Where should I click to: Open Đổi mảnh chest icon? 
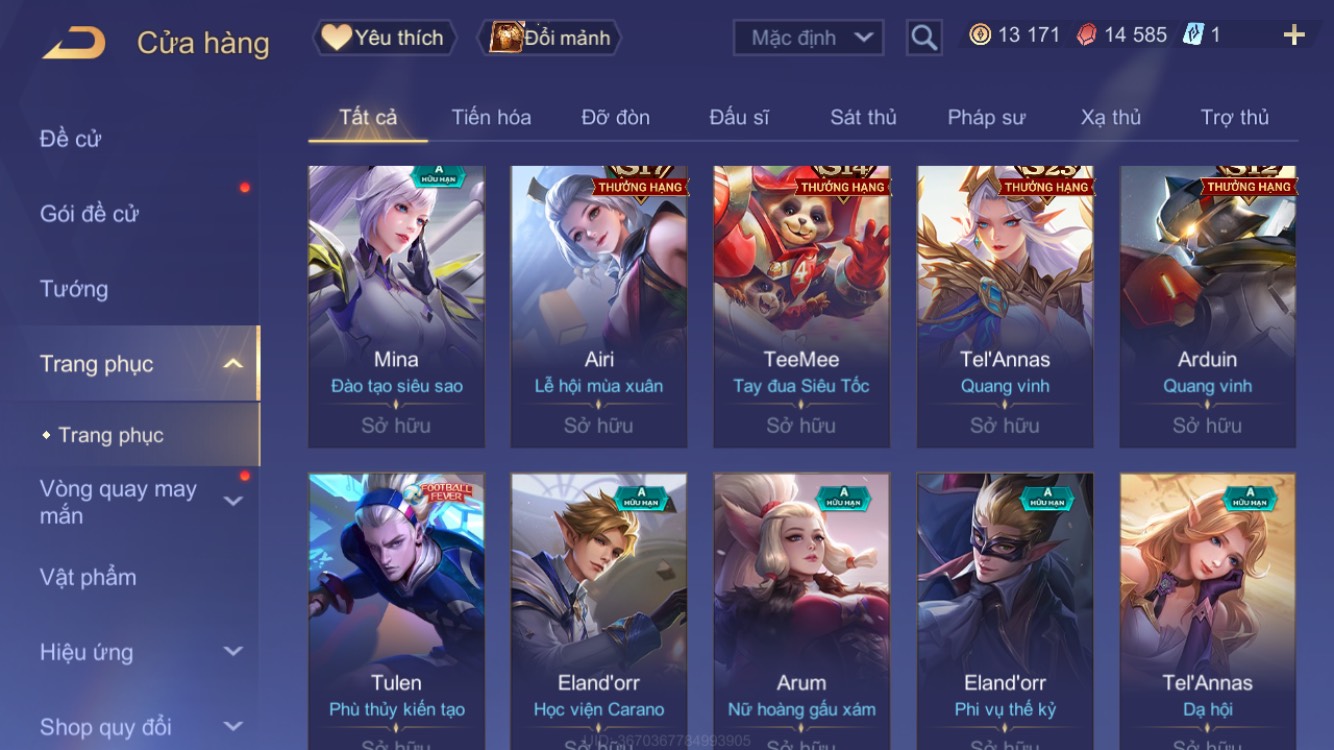507,37
